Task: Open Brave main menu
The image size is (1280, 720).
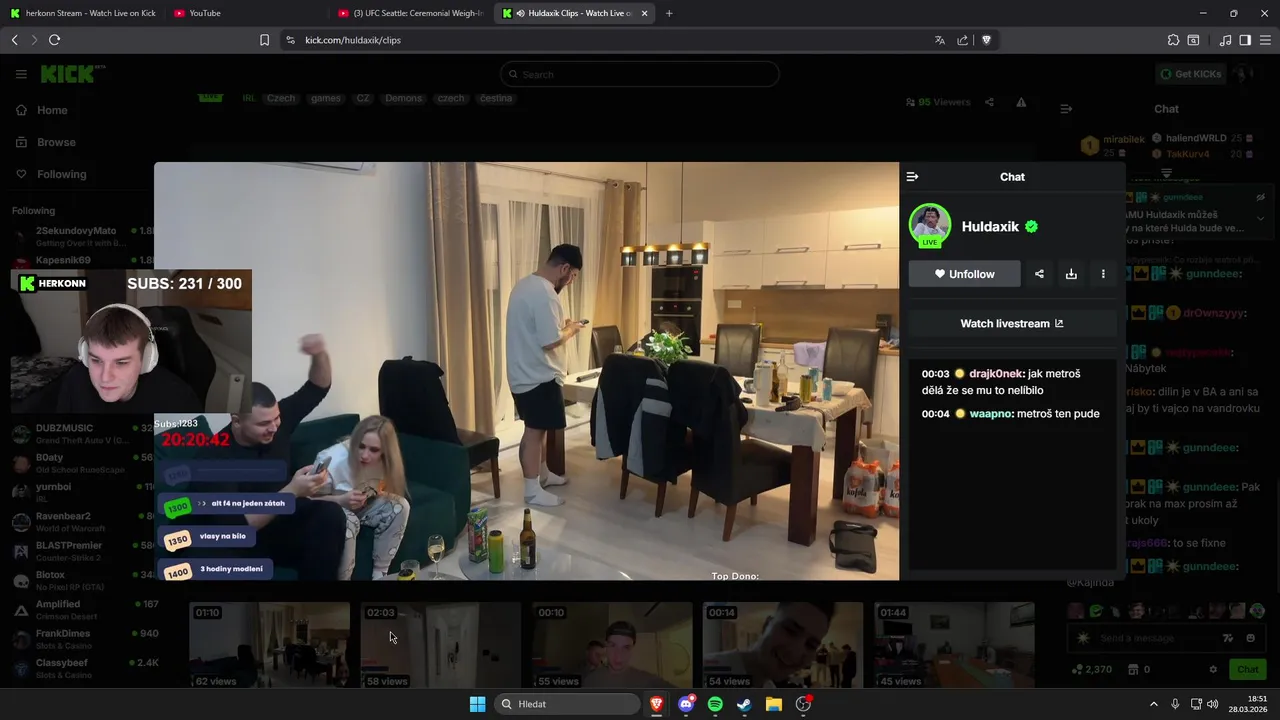Action: [x=1265, y=40]
